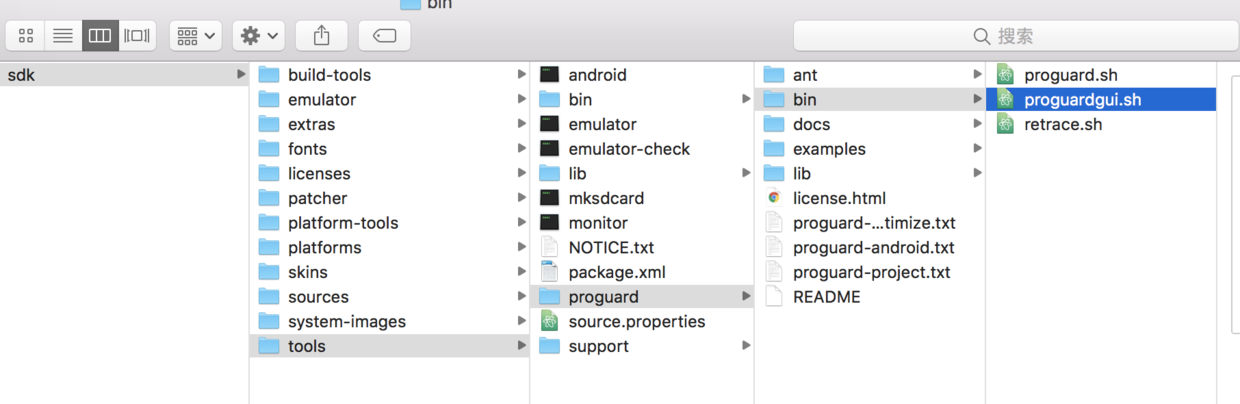Switch to icon view mode
The image size is (1240, 404).
26,35
